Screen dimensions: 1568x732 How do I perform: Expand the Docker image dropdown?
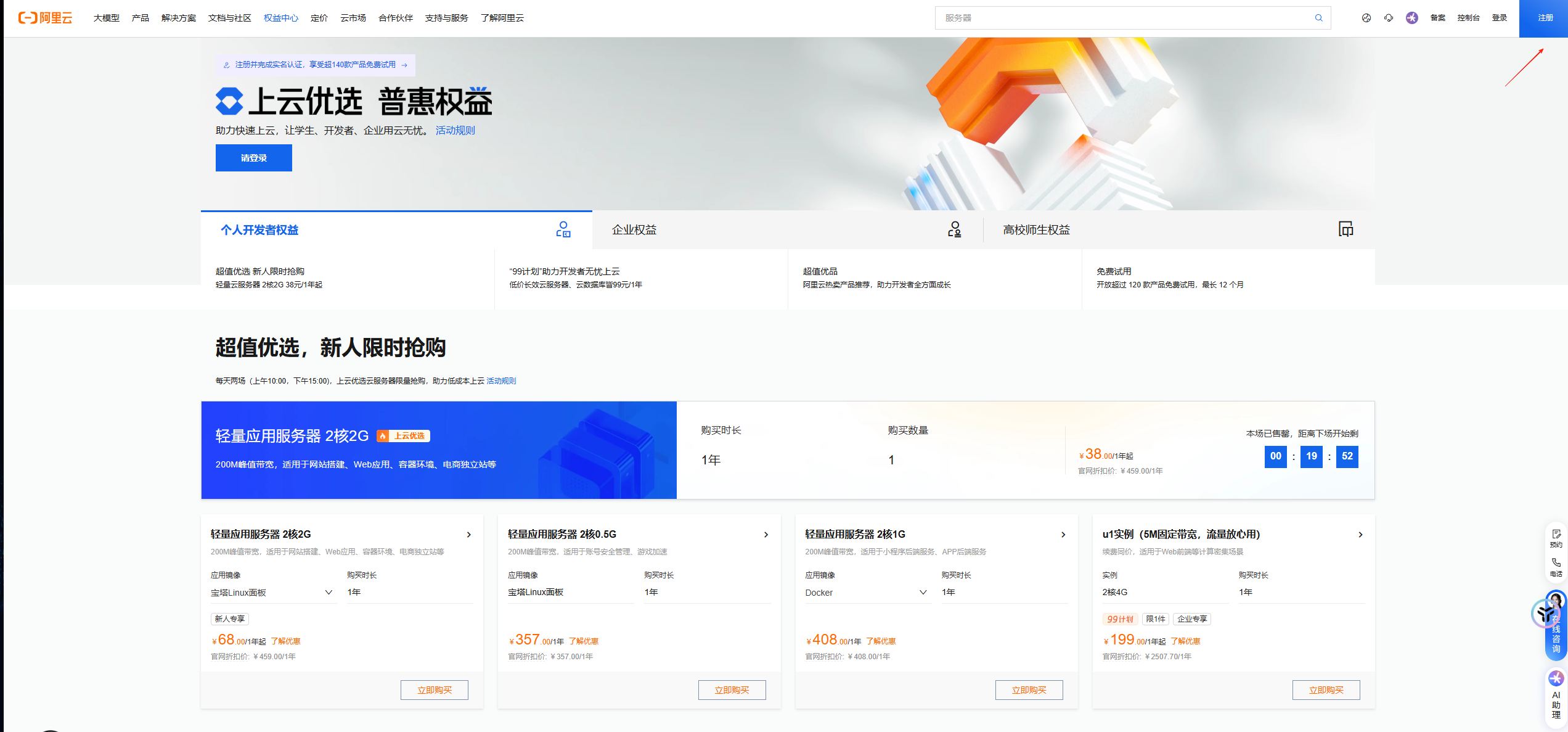click(x=923, y=592)
